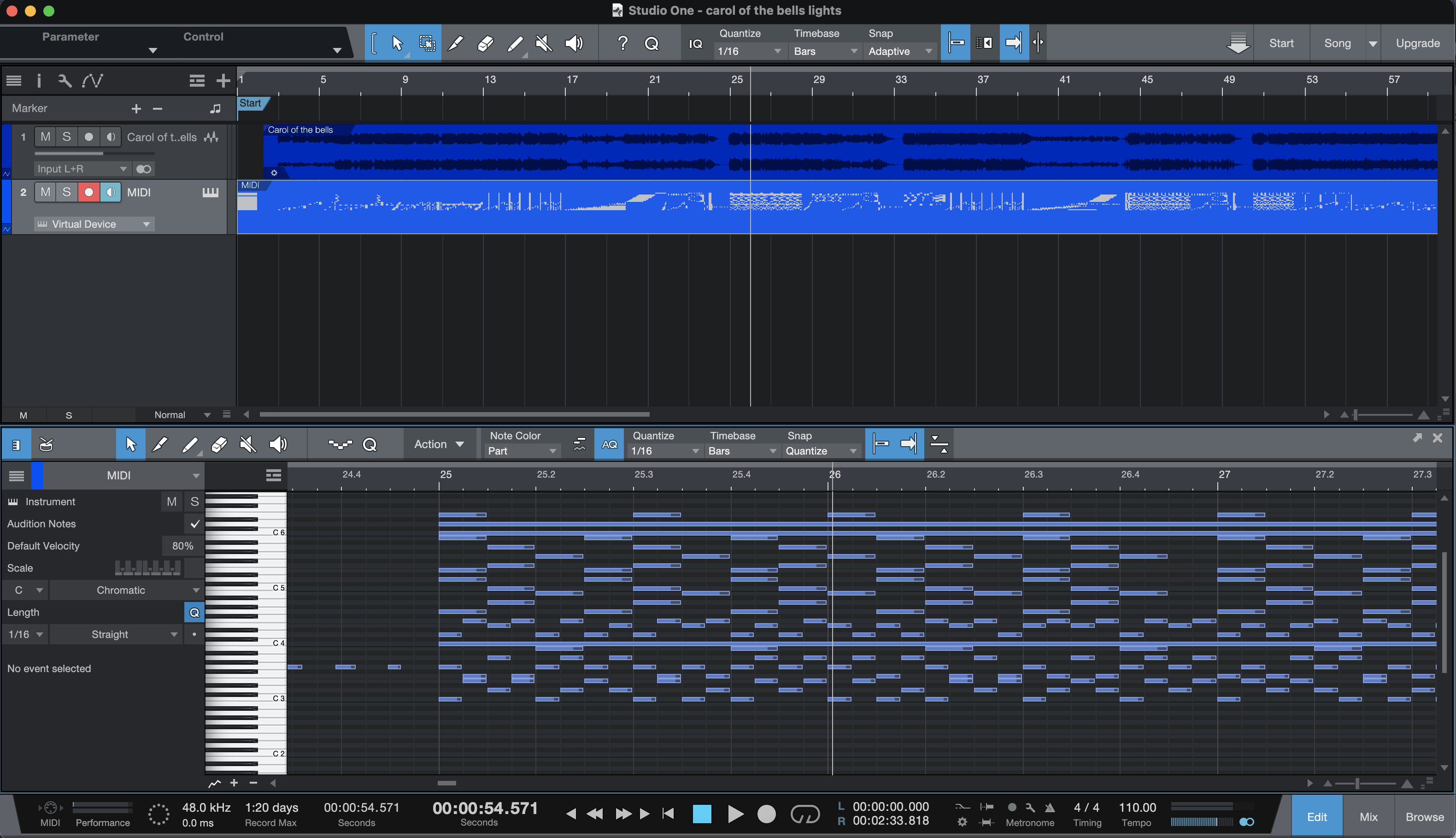
Task: Click the arrangement horizontal zoom slider
Action: pyautogui.click(x=1384, y=414)
